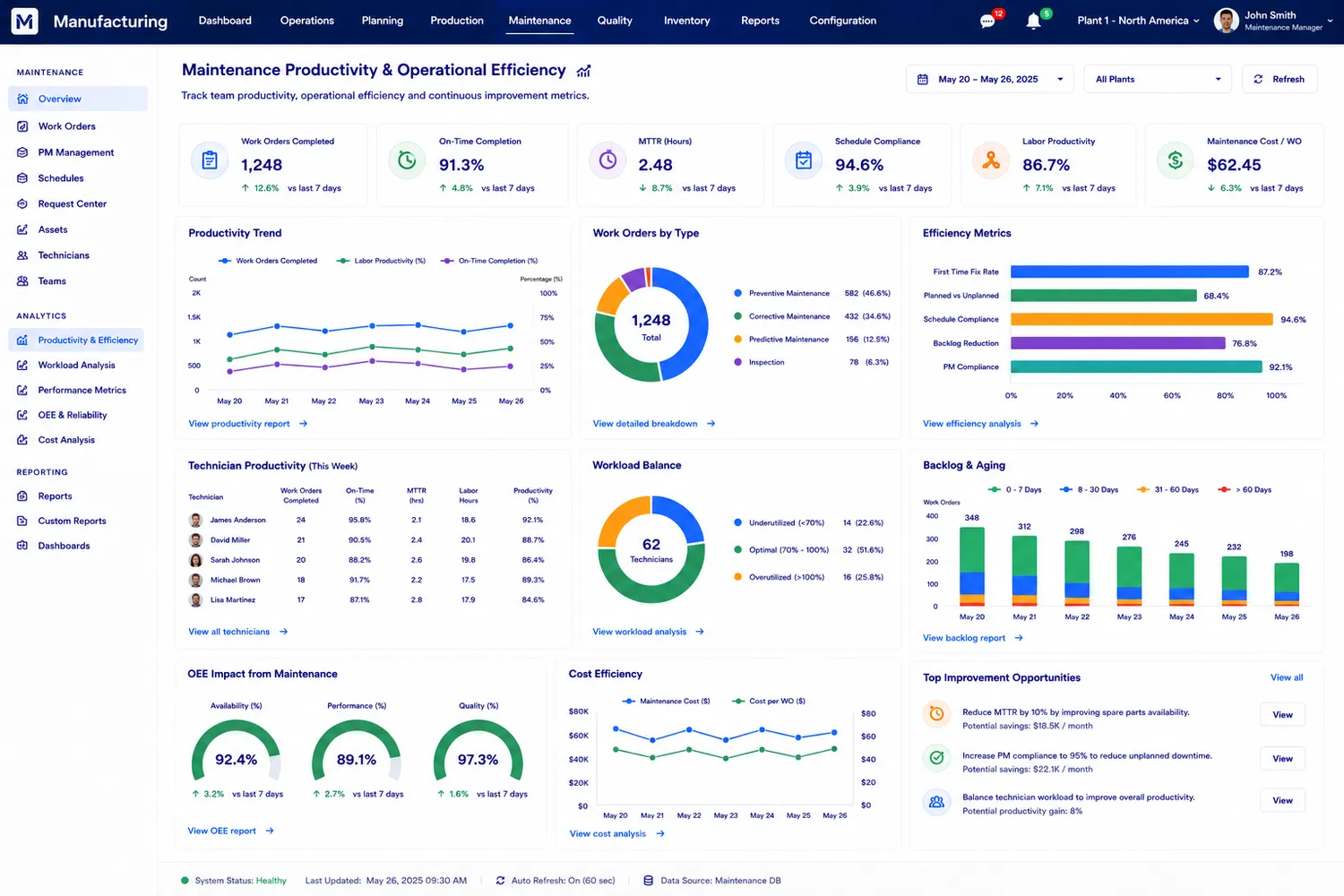Open the May 20 – May 26 date dropdown
The height and width of the screenshot is (896, 1344).
[989, 79]
